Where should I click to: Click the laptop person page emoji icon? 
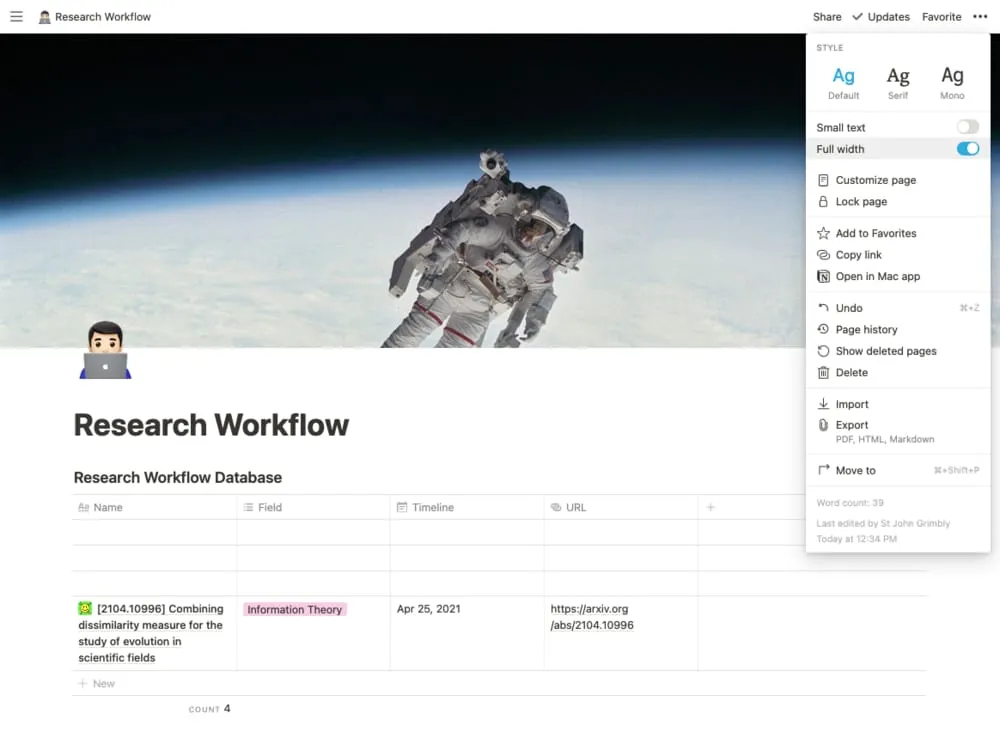(105, 350)
